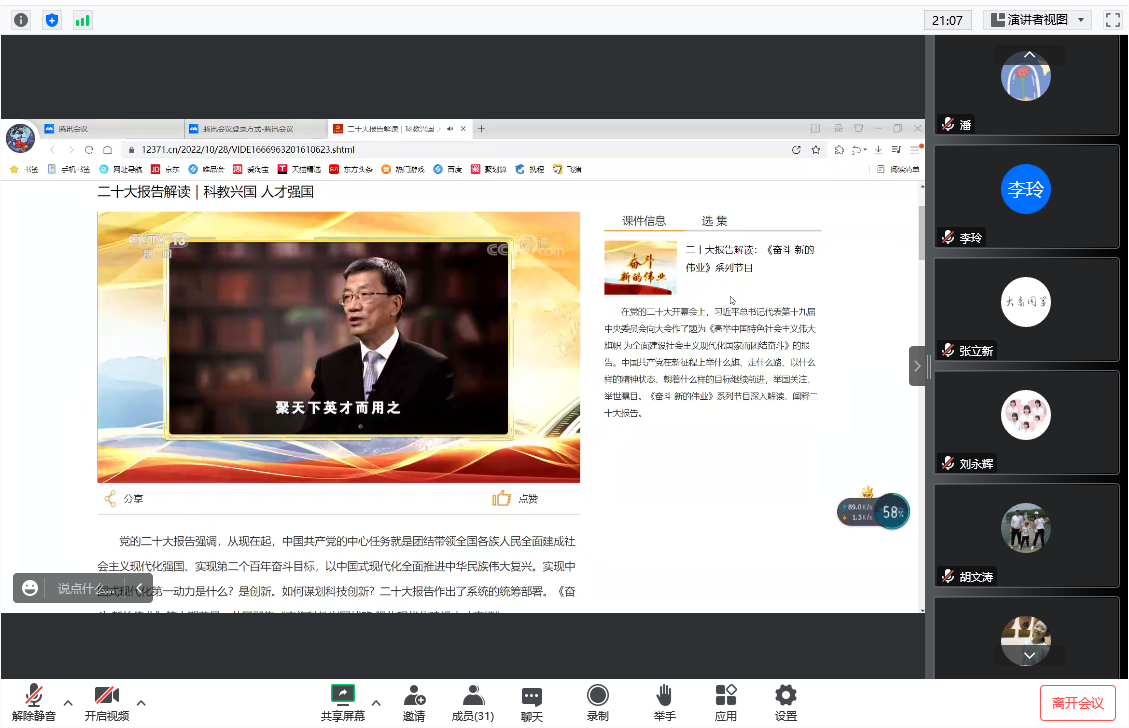The height and width of the screenshot is (728, 1129).
Task: Open the security shield icon
Action: [52, 19]
